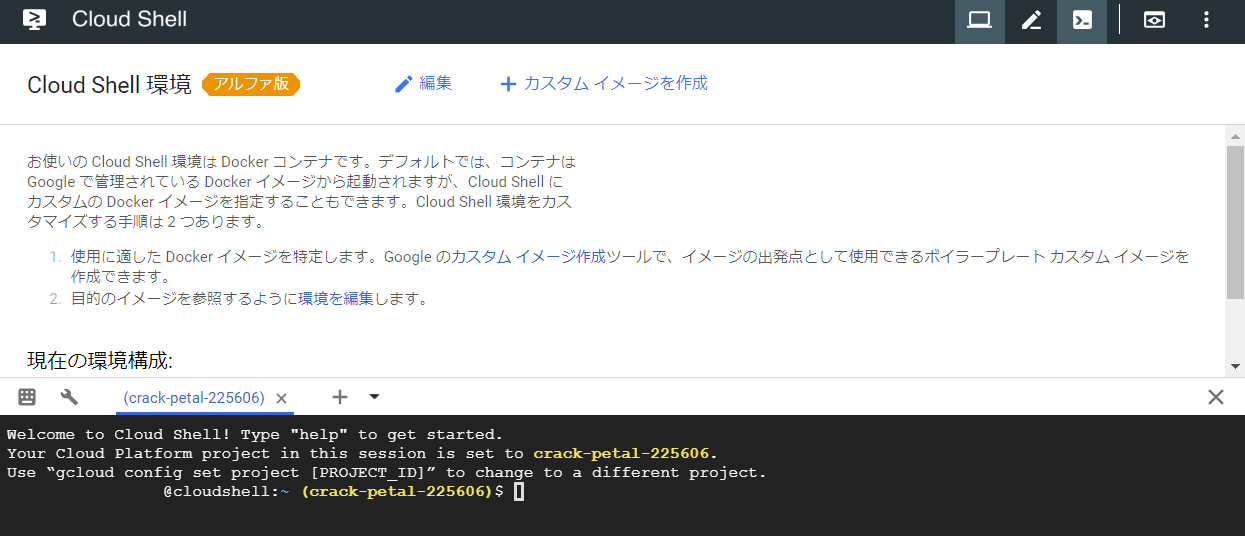This screenshot has height=536, width=1245.
Task: Click the Cloud Shell logo icon
Action: click(x=34, y=19)
